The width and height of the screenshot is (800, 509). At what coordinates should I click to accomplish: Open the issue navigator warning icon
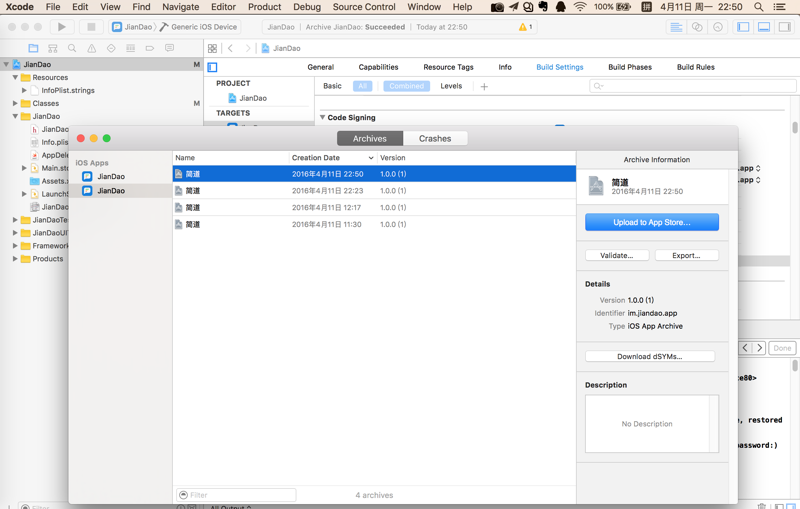[x=92, y=48]
